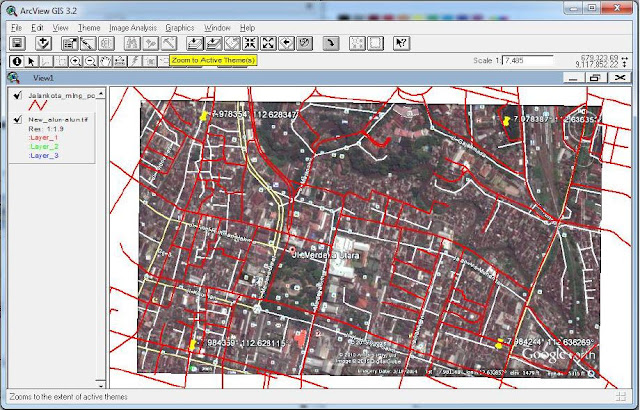Uncheck the Jalankota_mlng theme checkbox
Viewport: 640px width, 410px height.
(x=17, y=95)
